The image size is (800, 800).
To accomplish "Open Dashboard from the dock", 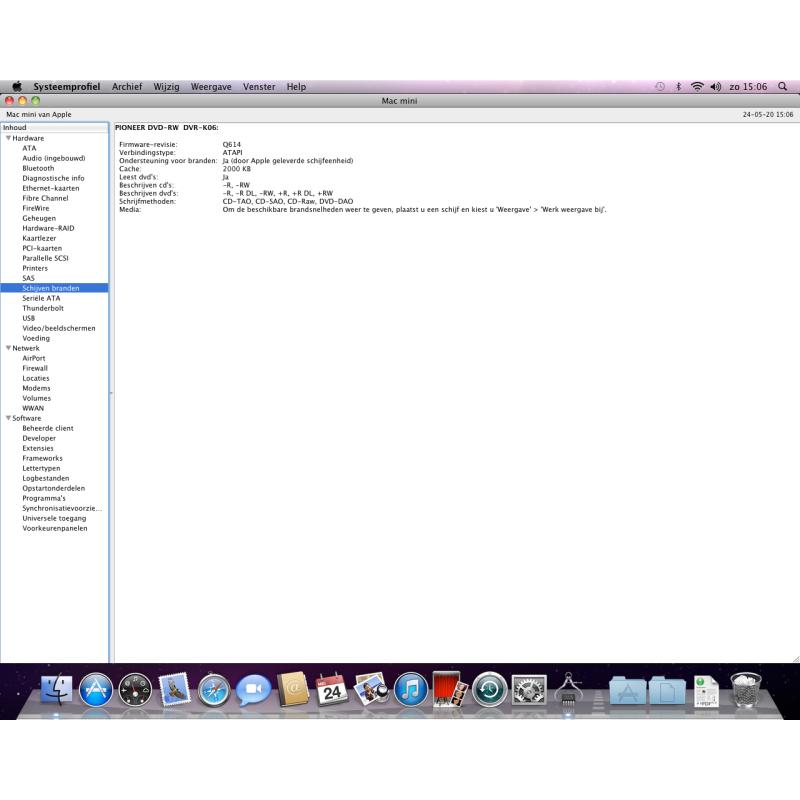I will point(135,690).
